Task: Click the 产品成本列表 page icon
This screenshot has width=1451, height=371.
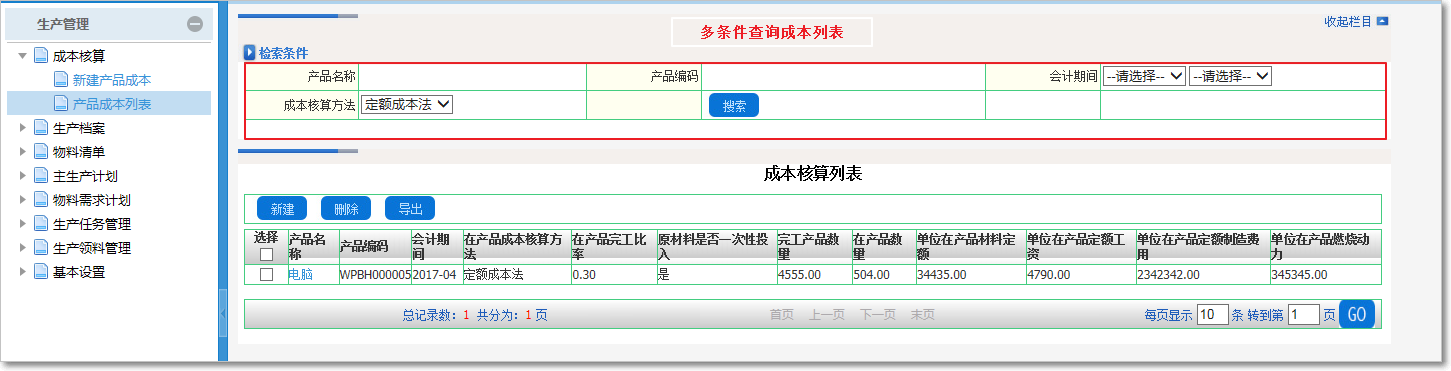Action: [61, 104]
